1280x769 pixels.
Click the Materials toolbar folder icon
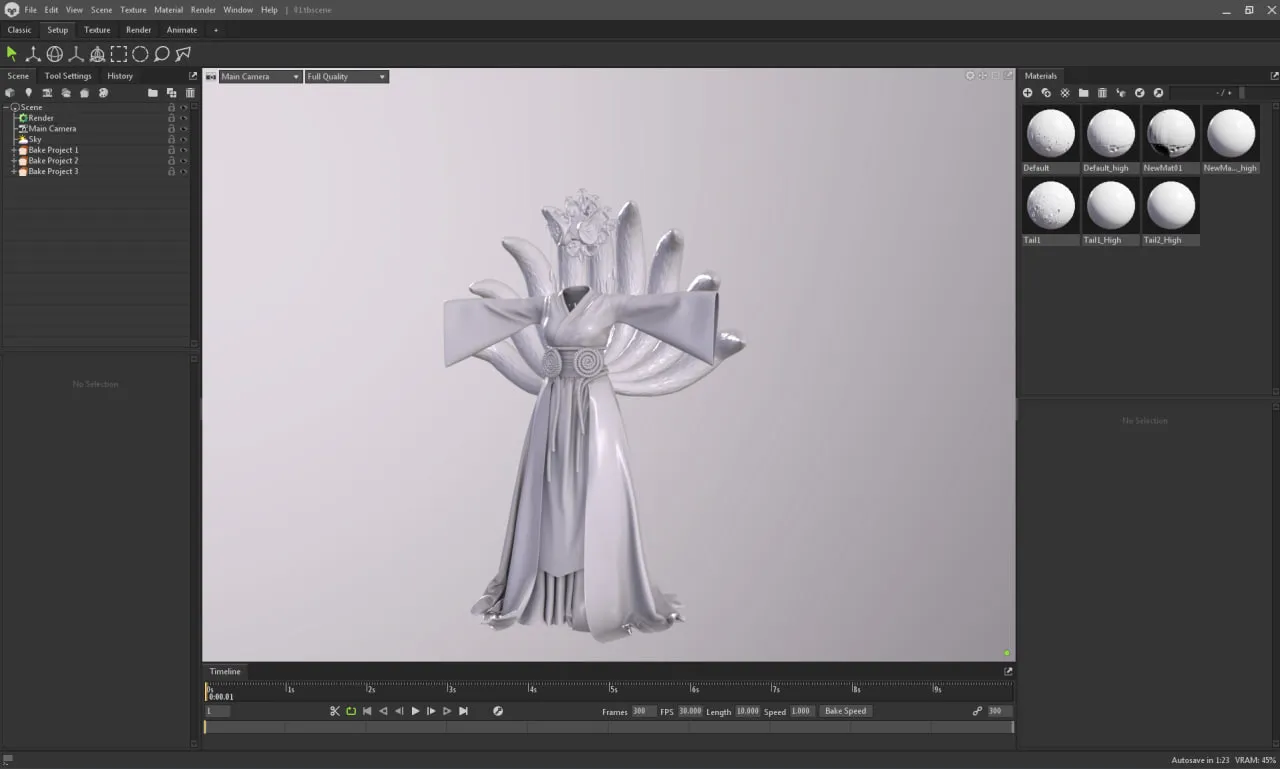[1083, 93]
